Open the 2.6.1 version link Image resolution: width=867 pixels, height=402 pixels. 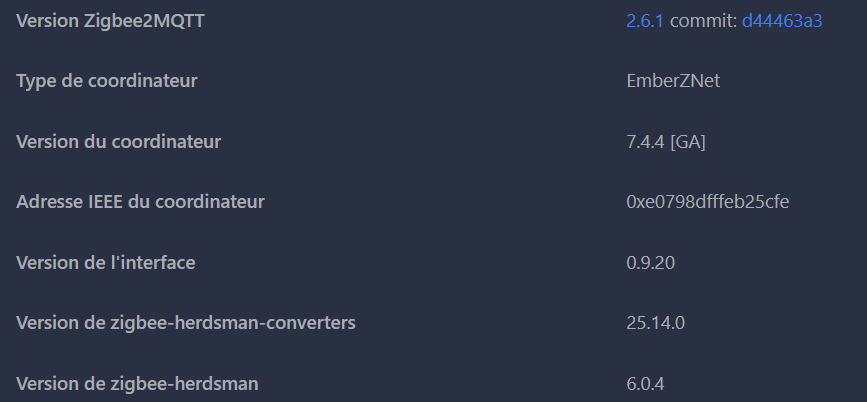click(645, 21)
